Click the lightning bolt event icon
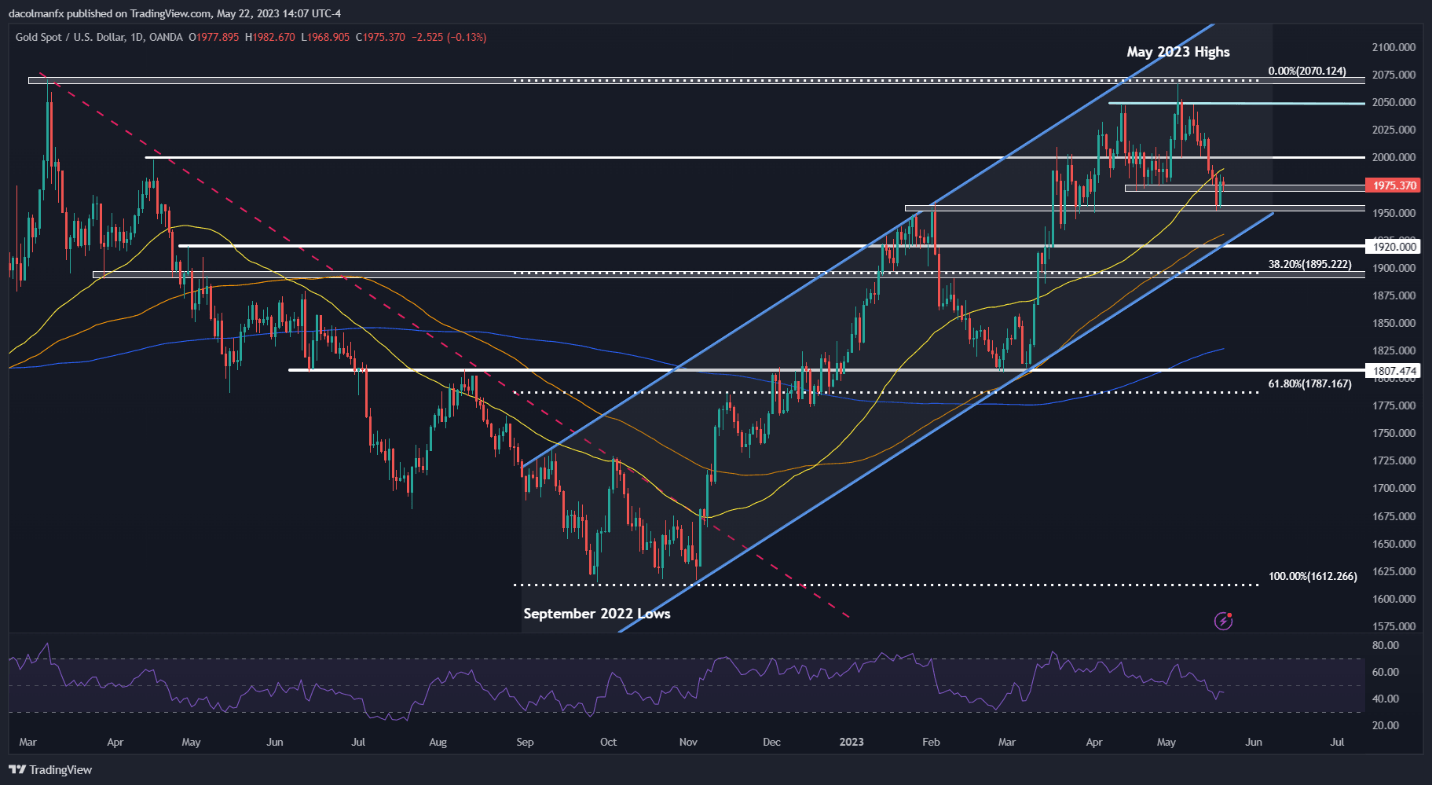Image resolution: width=1432 pixels, height=785 pixels. [1223, 621]
